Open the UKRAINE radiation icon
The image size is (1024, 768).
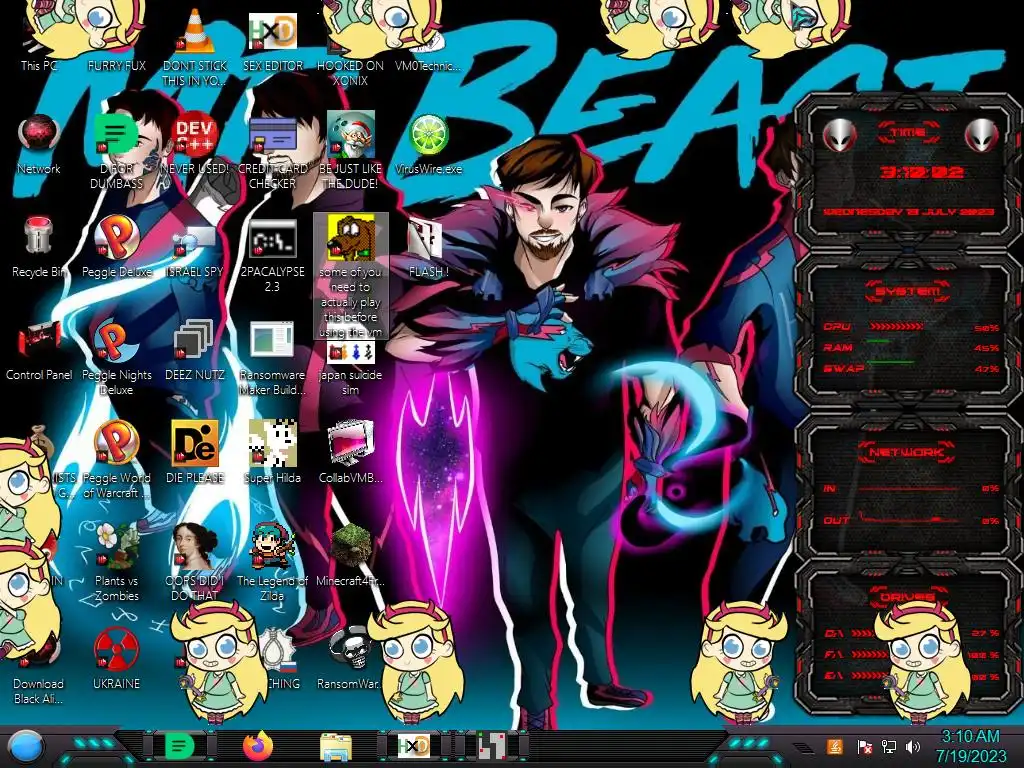pyautogui.click(x=116, y=649)
